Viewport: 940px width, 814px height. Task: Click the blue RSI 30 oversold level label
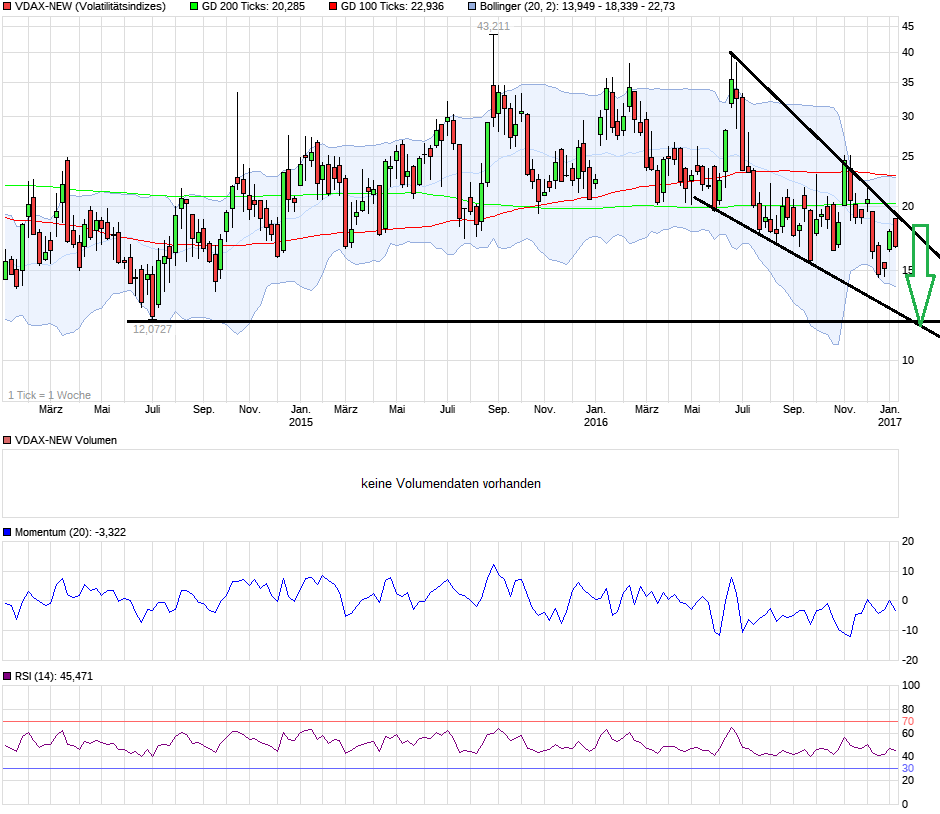tap(908, 768)
